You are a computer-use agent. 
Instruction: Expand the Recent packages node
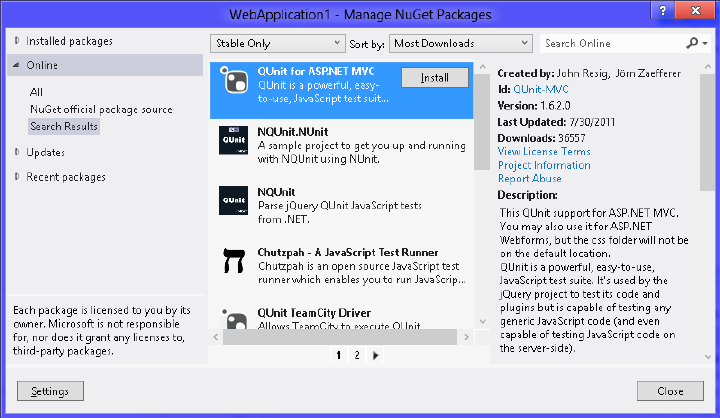click(17, 176)
